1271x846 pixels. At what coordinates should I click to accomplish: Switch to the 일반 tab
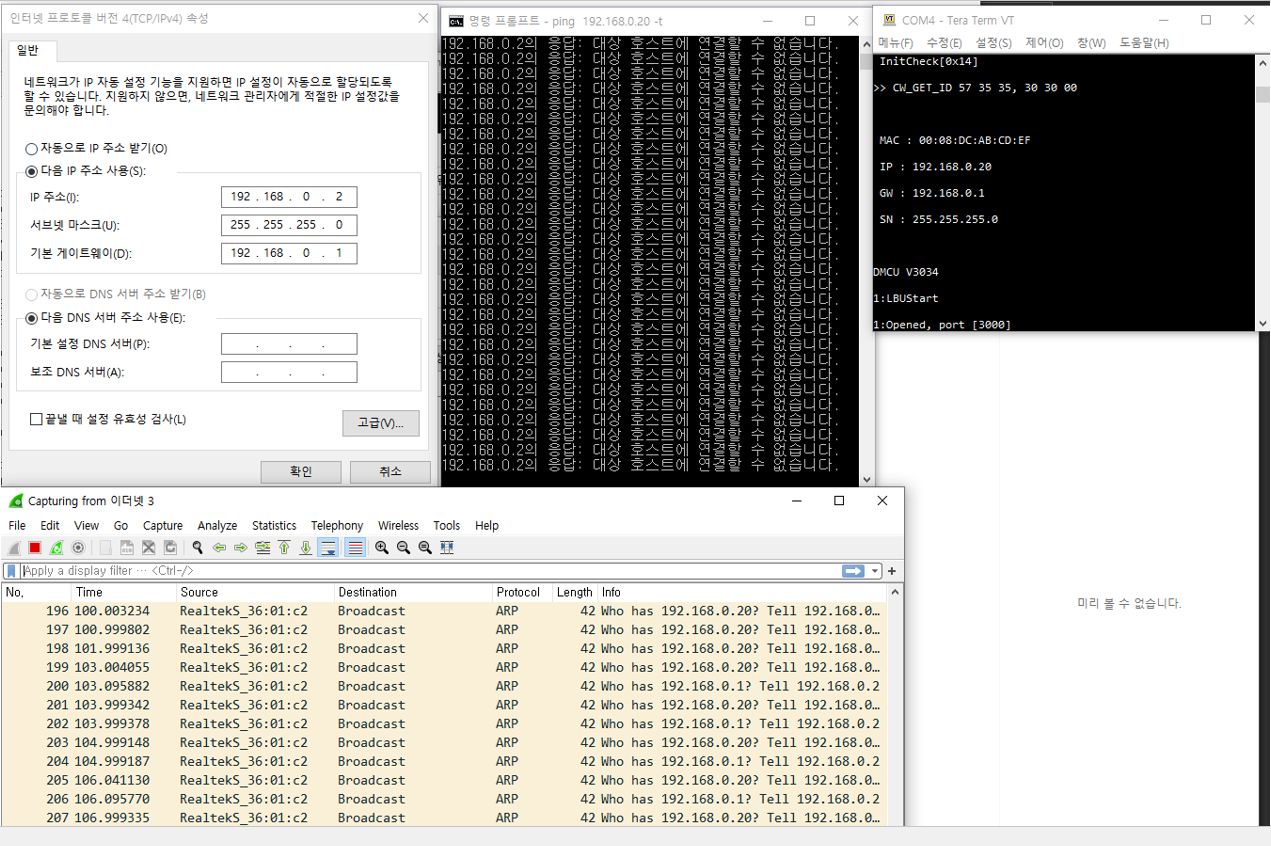click(33, 50)
